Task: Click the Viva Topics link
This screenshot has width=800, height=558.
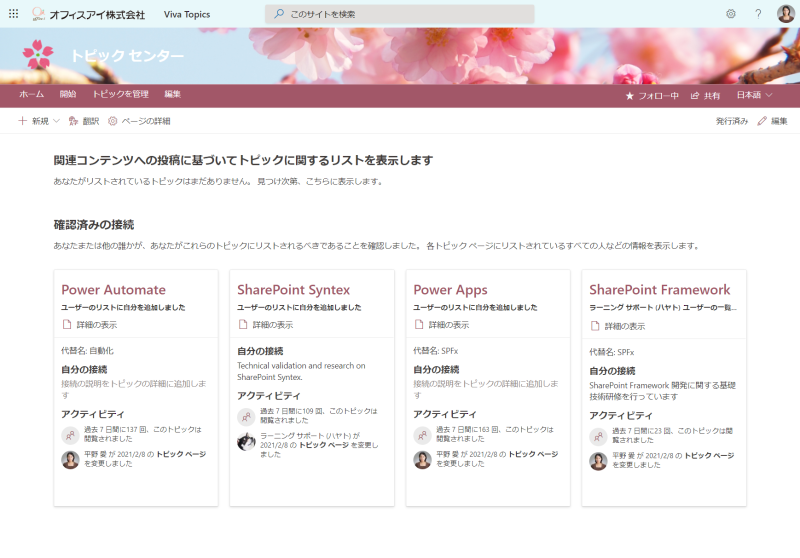Action: (x=187, y=14)
